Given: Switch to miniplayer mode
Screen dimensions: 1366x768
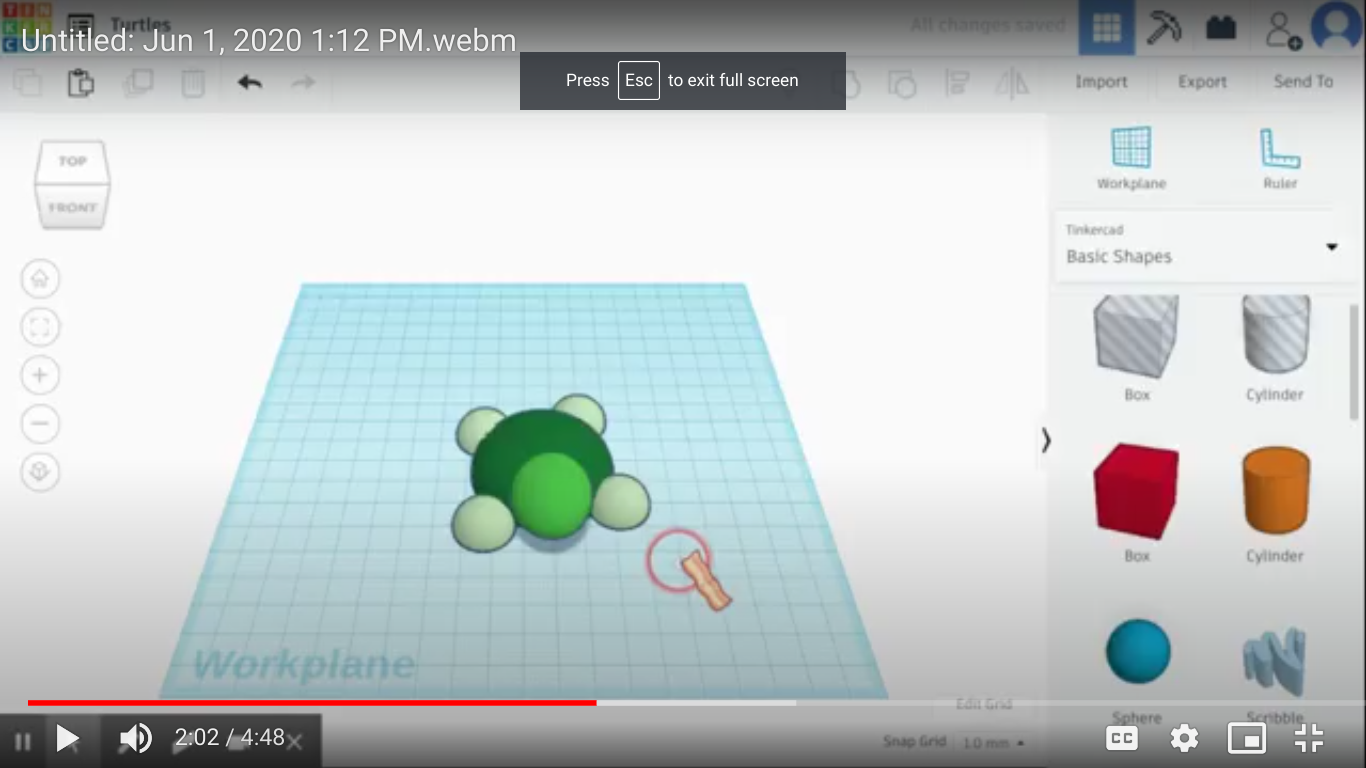Looking at the screenshot, I should pyautogui.click(x=1246, y=739).
